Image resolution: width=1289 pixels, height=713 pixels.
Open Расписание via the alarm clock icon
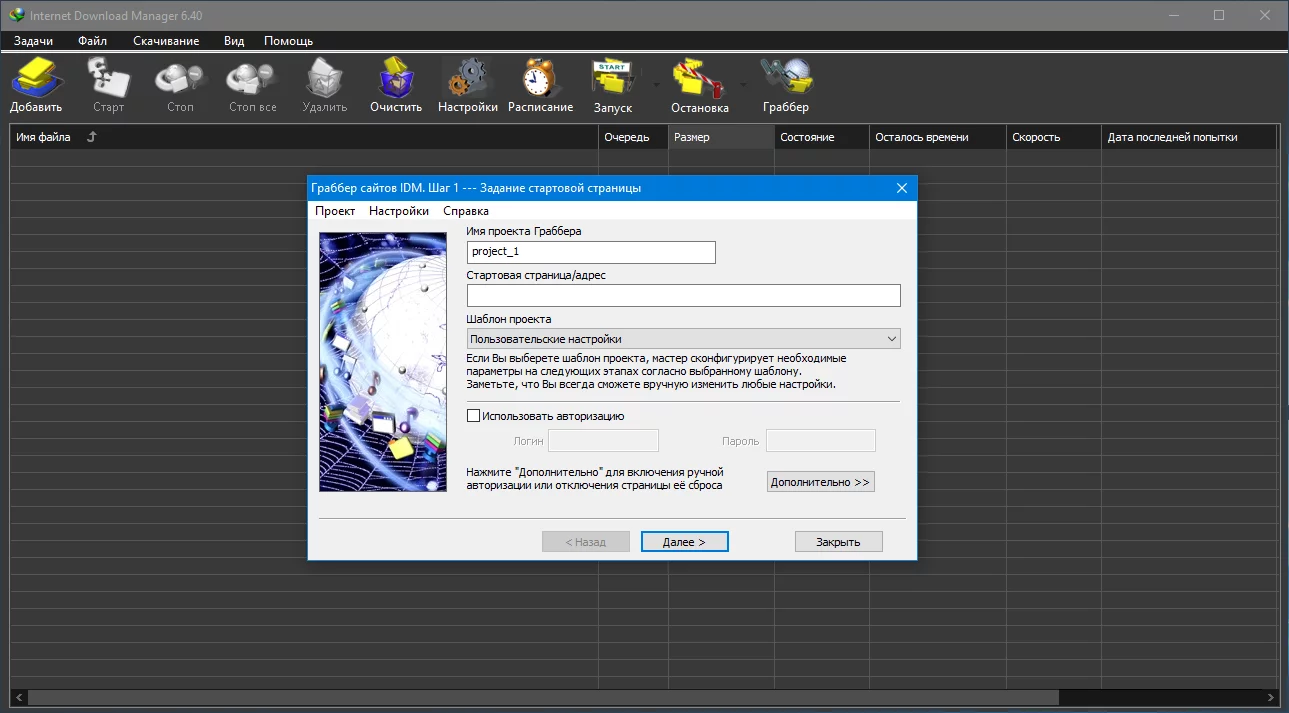[540, 78]
